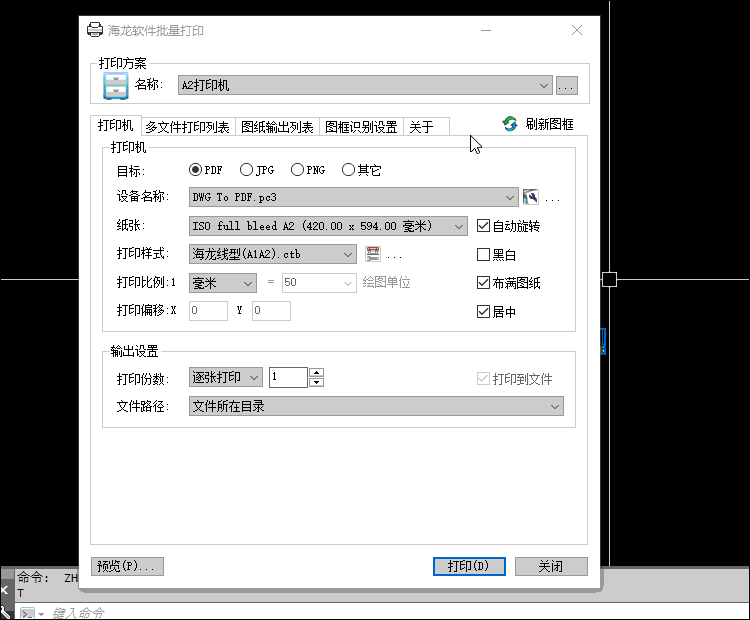Switch to the 关于 tab
Viewport: 750px width, 620px height.
pyautogui.click(x=426, y=127)
